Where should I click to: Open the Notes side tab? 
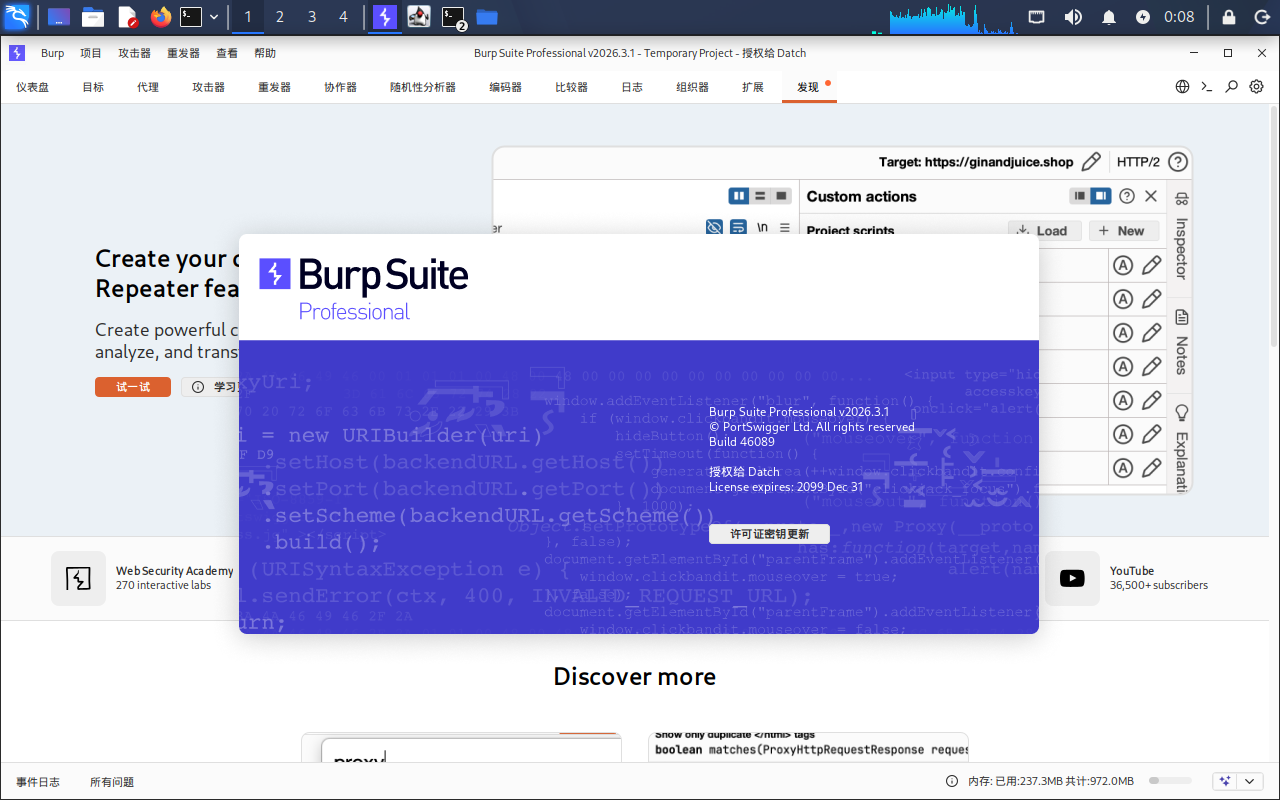(1181, 343)
